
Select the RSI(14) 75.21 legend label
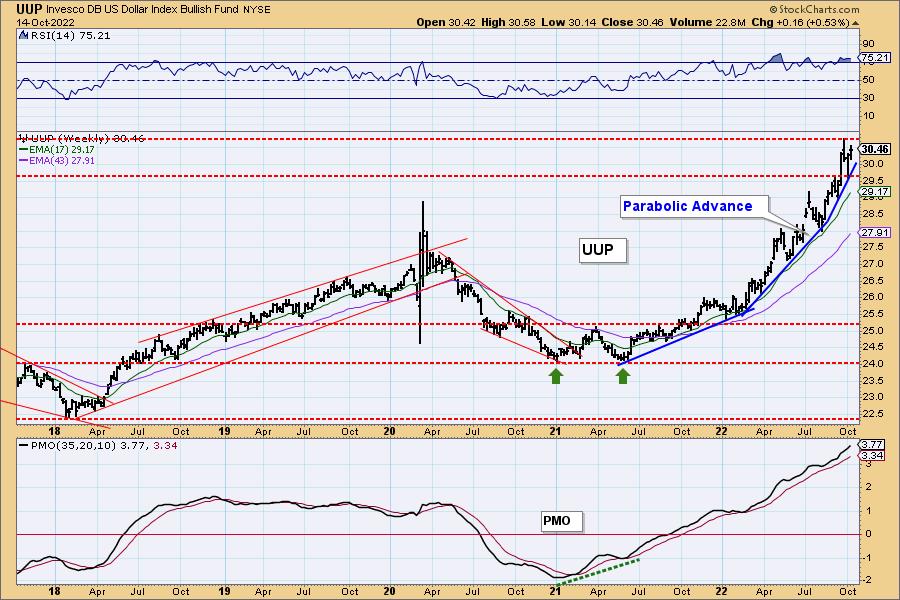point(69,36)
